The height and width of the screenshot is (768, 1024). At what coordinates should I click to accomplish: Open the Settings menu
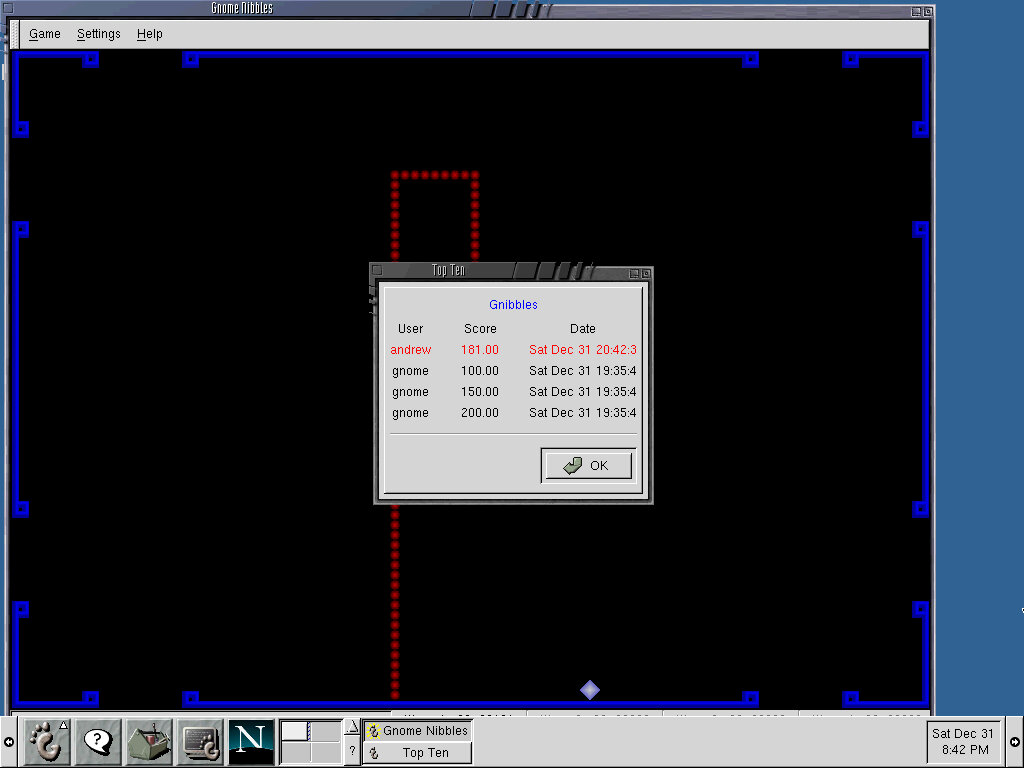98,34
